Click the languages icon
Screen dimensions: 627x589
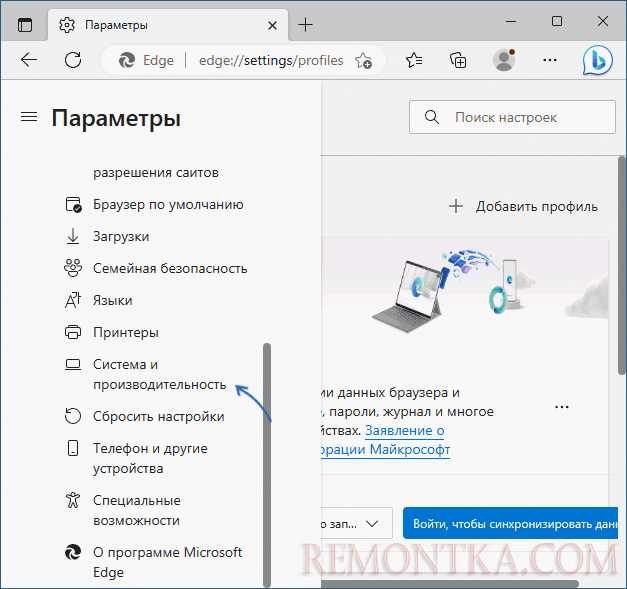click(x=73, y=300)
